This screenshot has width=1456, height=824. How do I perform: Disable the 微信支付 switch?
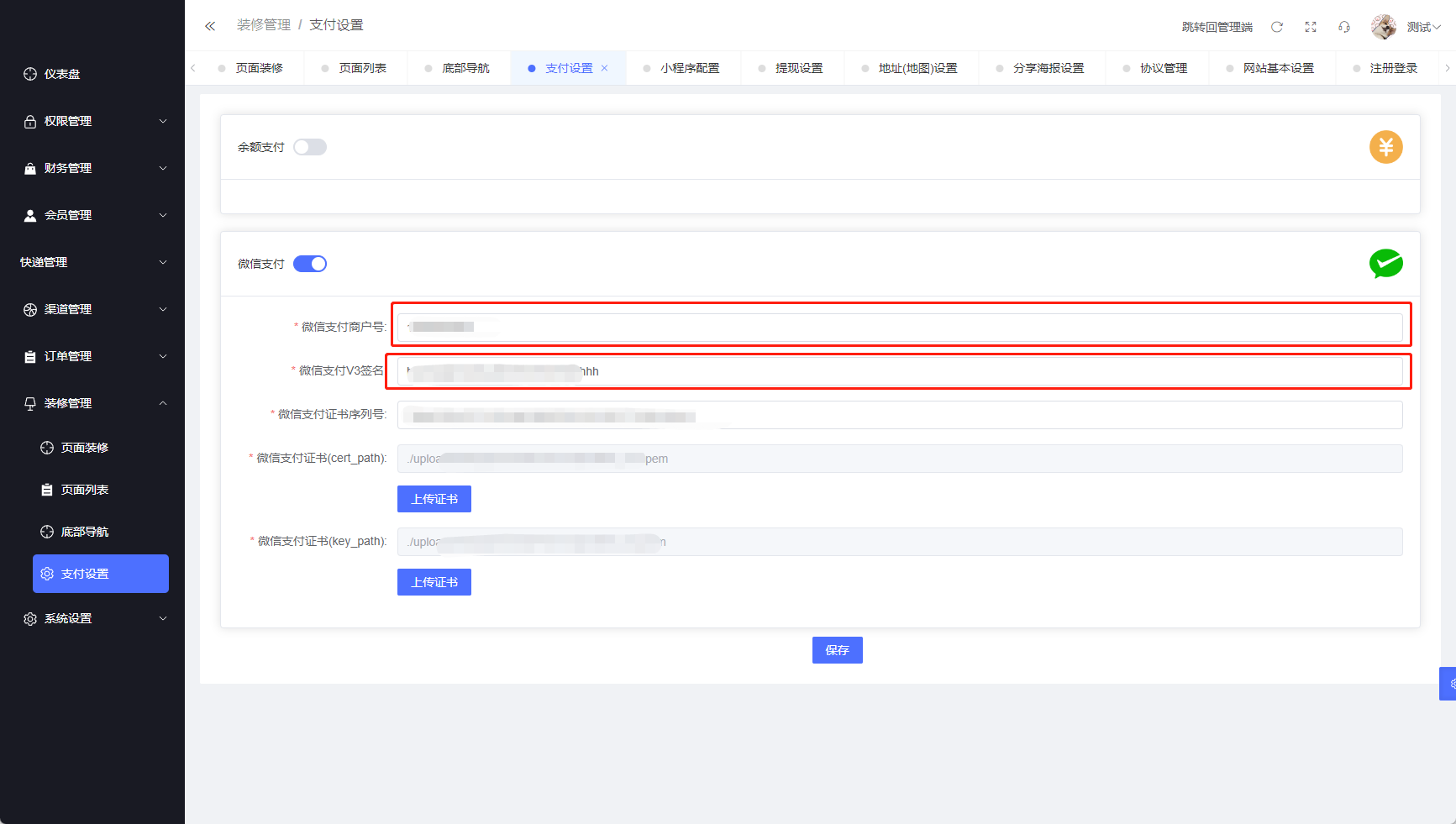[310, 264]
